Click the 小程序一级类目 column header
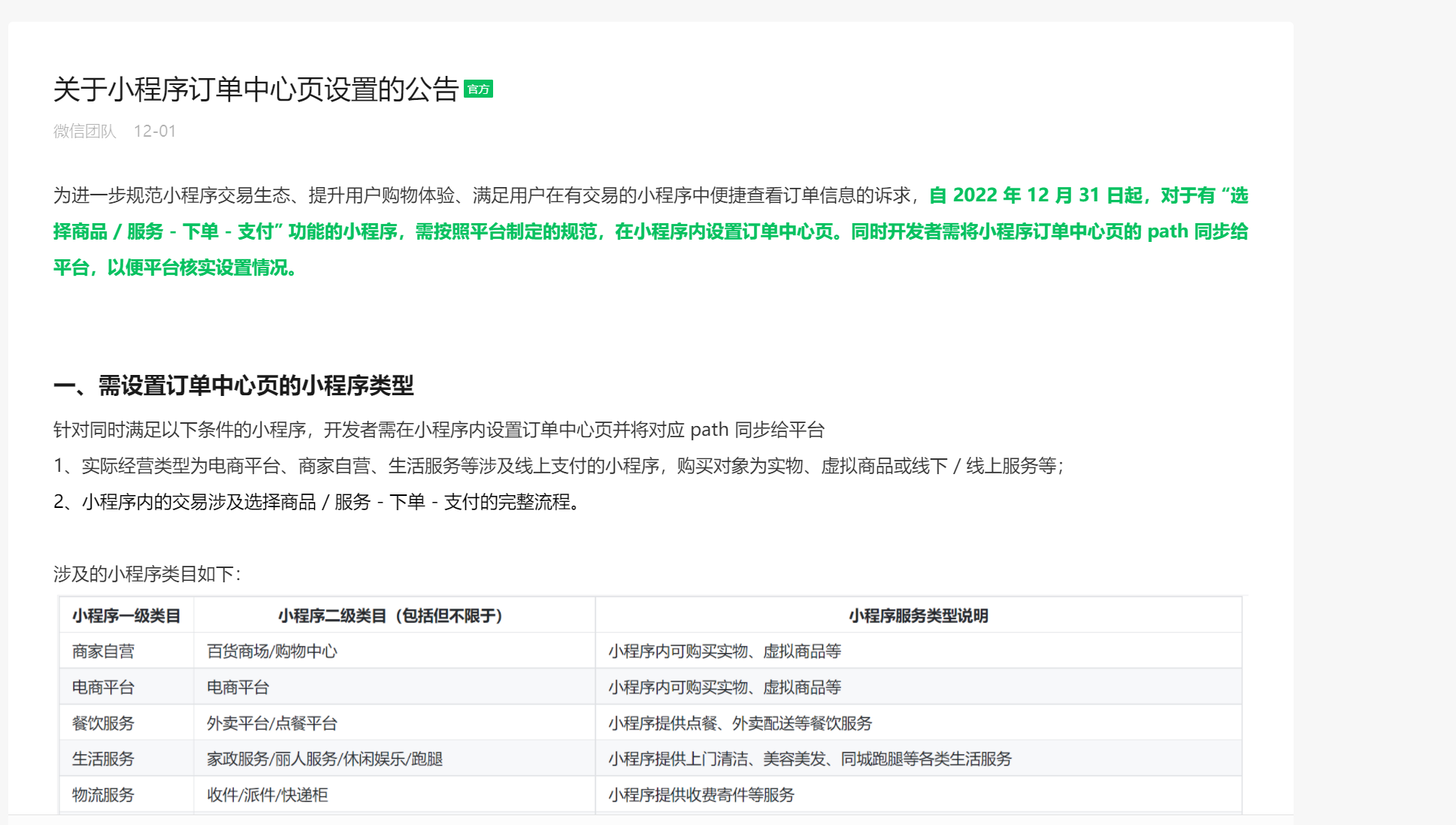The height and width of the screenshot is (825, 1456). click(126, 616)
